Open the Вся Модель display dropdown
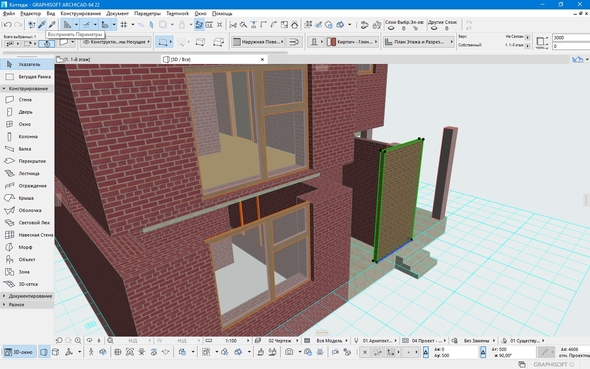 coord(326,340)
